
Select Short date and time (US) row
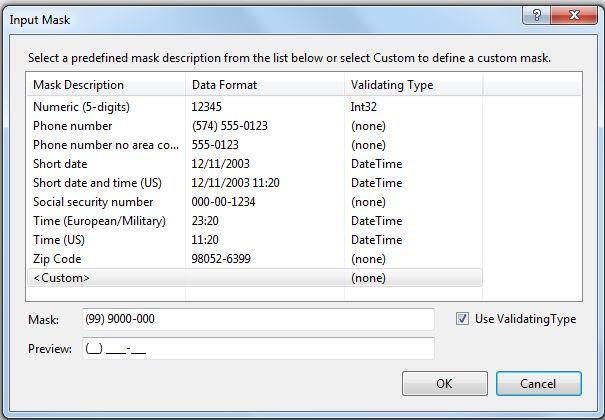[x=255, y=183]
